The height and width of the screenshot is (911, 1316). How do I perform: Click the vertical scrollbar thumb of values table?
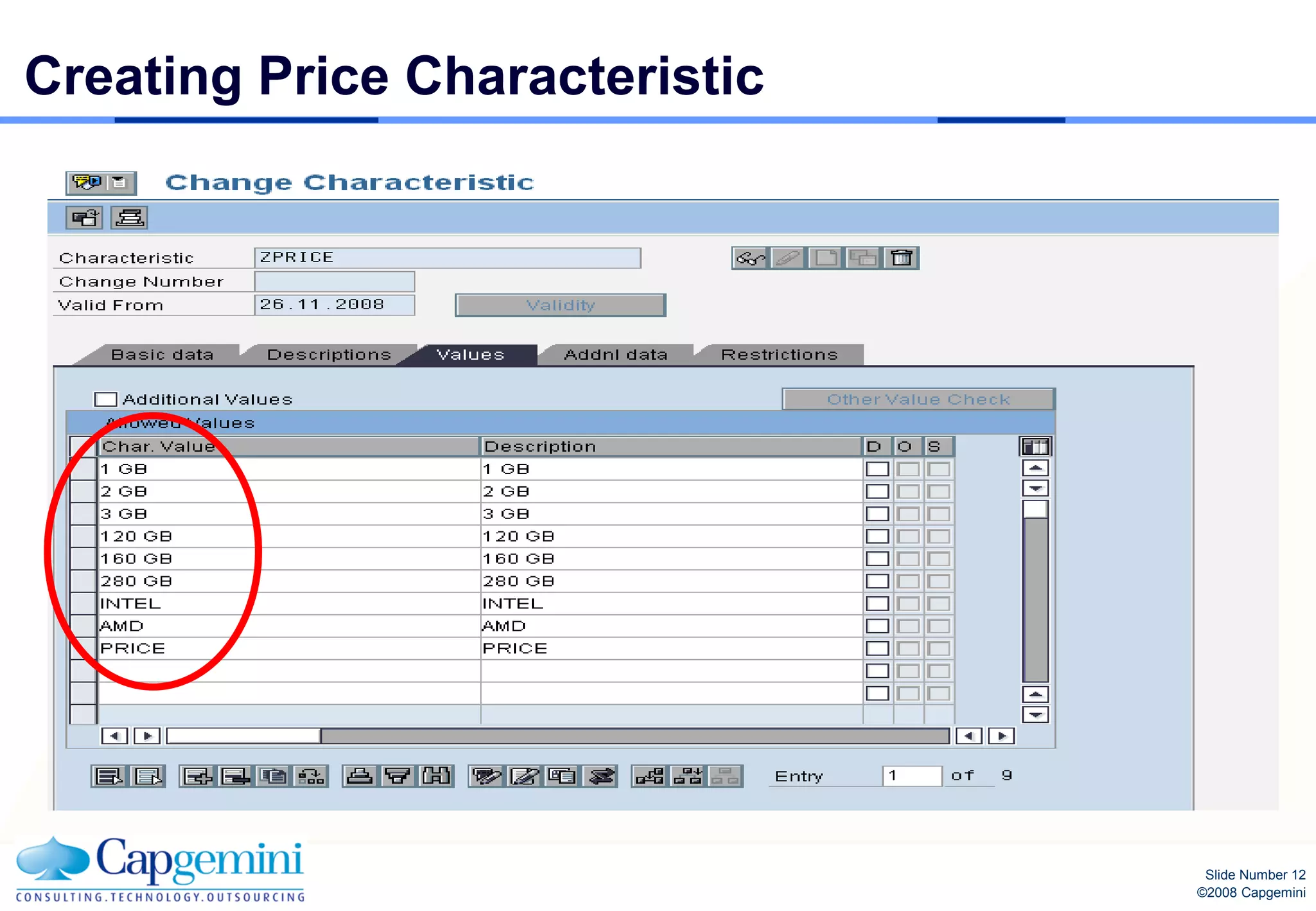click(x=1035, y=509)
